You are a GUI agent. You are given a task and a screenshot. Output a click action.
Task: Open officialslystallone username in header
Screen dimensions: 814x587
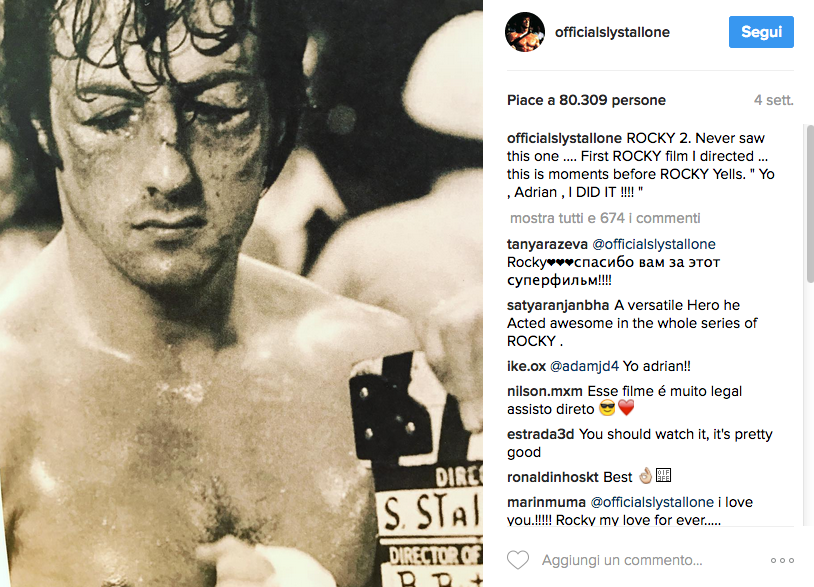click(x=612, y=32)
